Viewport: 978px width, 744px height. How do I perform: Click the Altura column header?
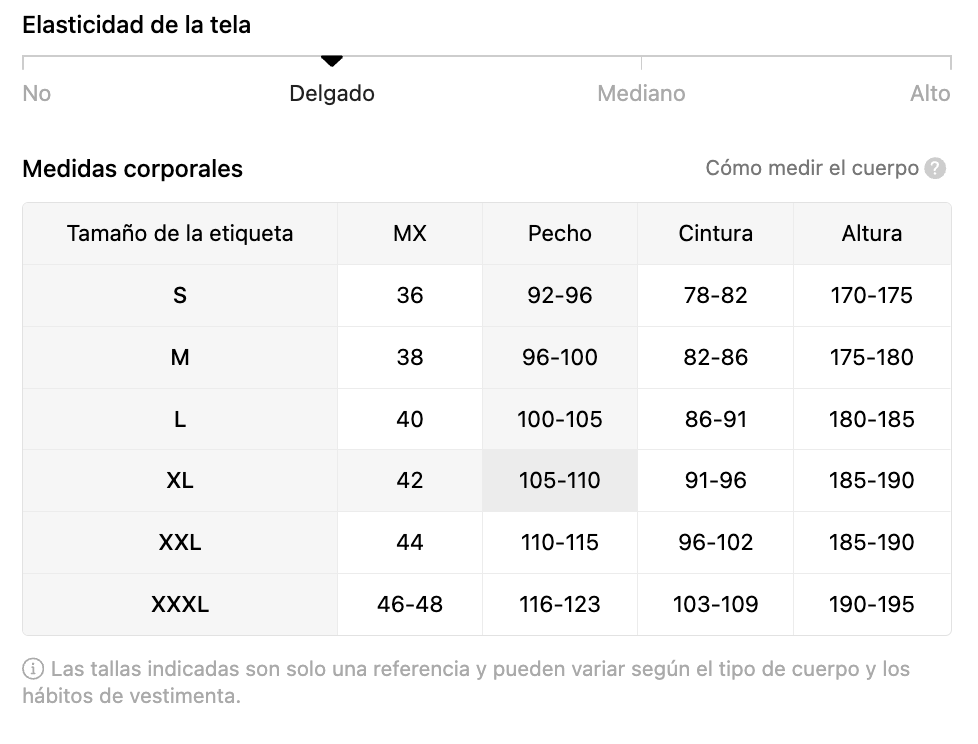(x=872, y=233)
